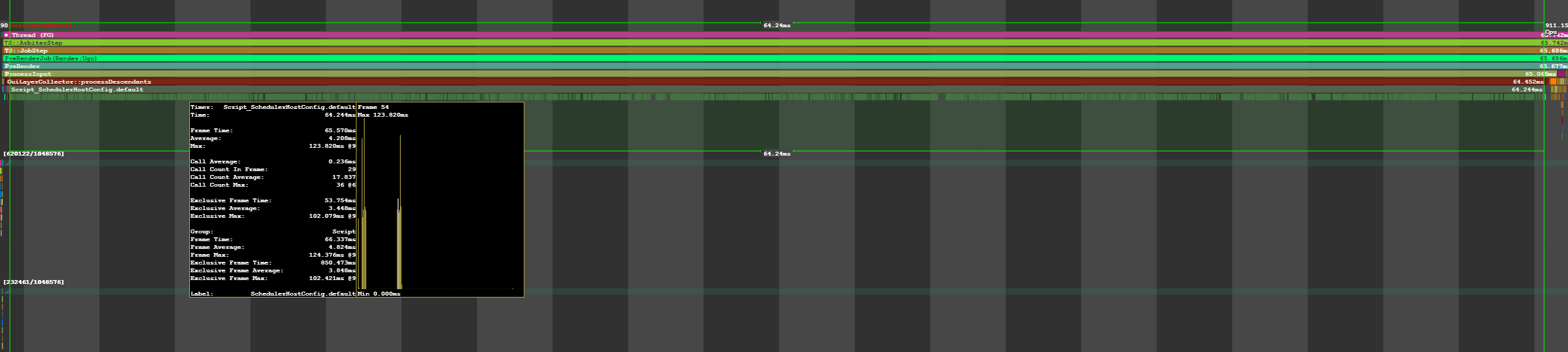The height and width of the screenshot is (352, 1568).
Task: Click the red overflow warning text
Action: (41, 25)
